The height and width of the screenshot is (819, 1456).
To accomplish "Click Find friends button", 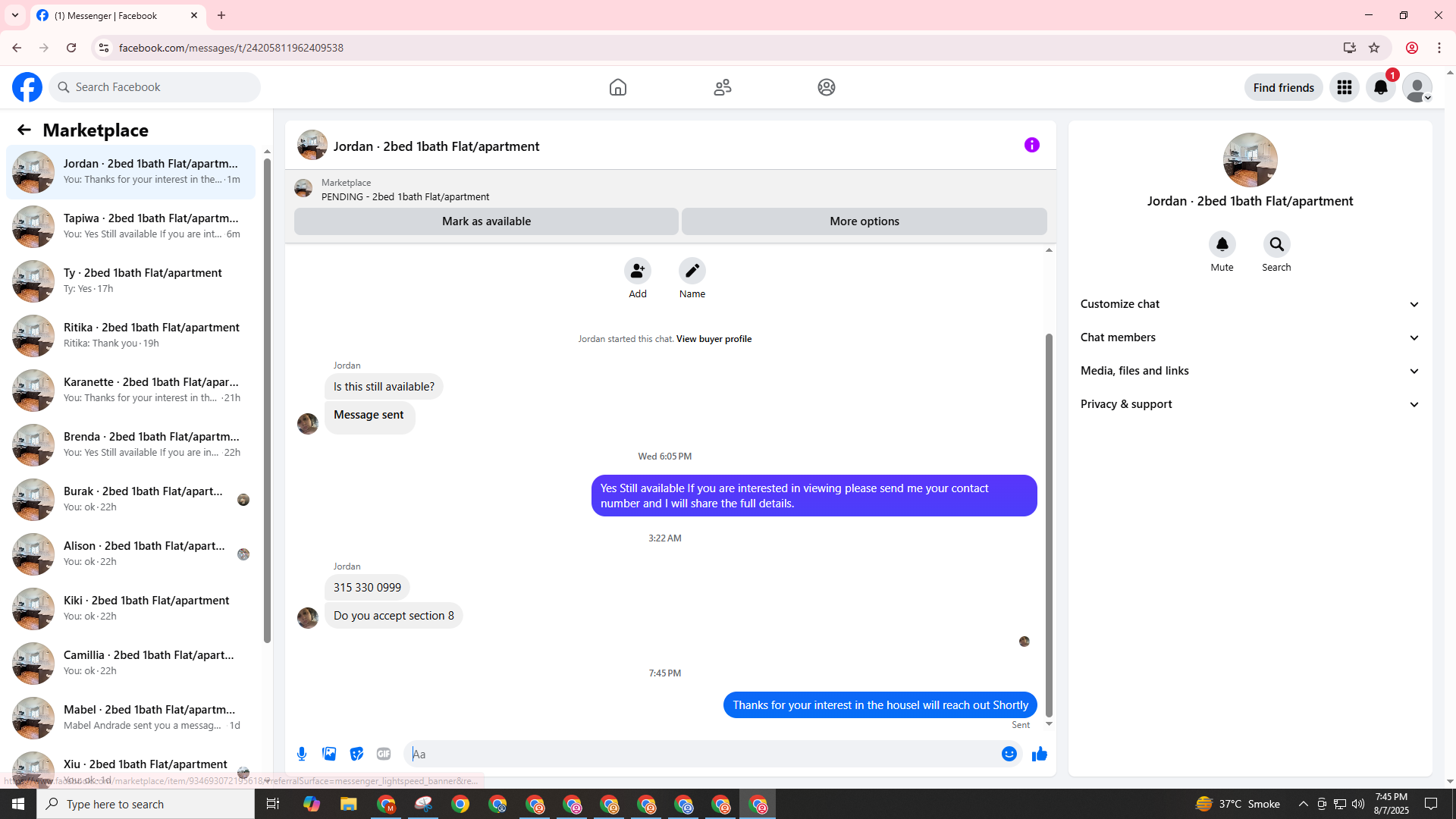I will point(1284,87).
